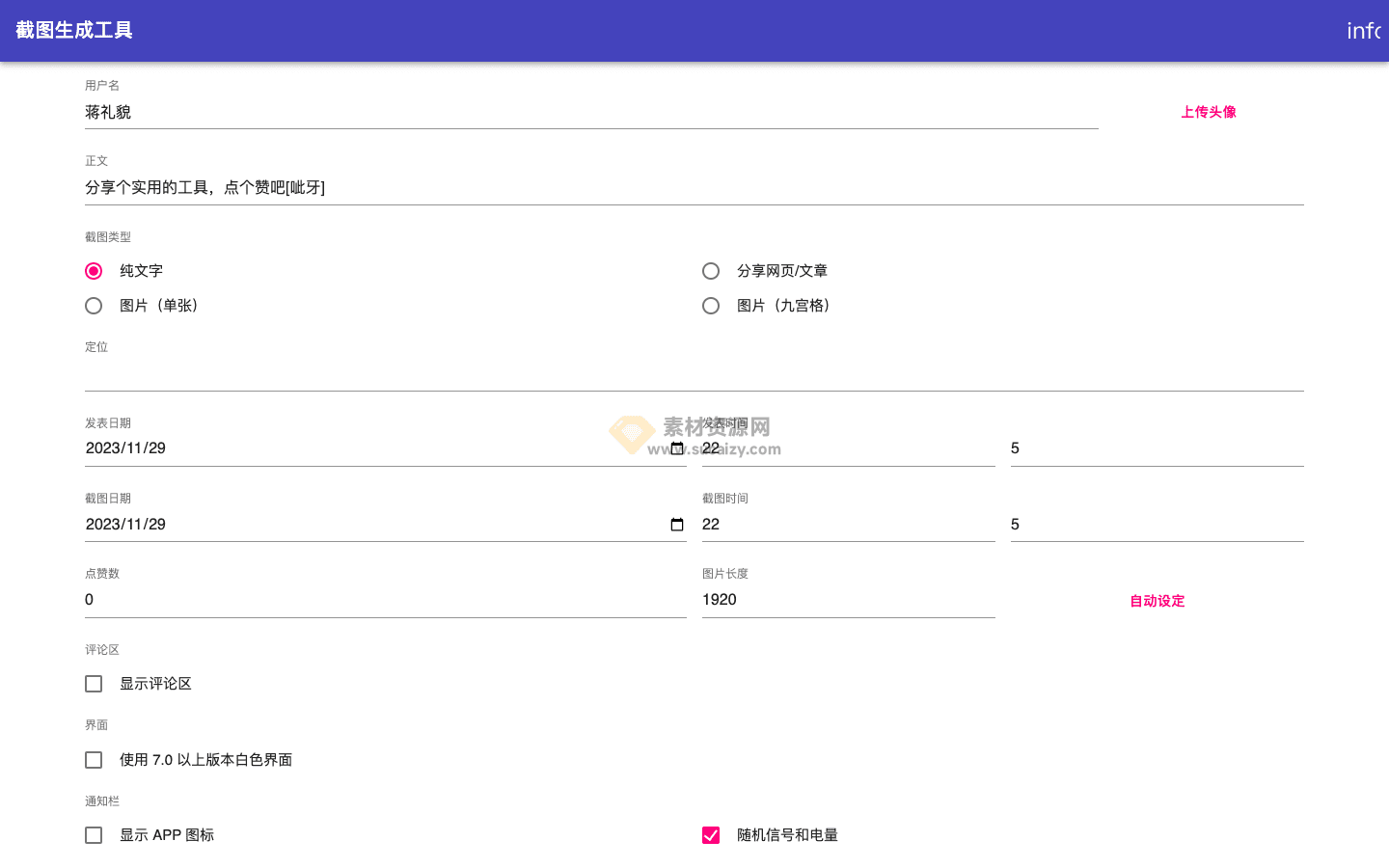Viewport: 1389px width, 868px height.
Task: Open the 截图日期 calendar picker icon
Action: coord(677,524)
